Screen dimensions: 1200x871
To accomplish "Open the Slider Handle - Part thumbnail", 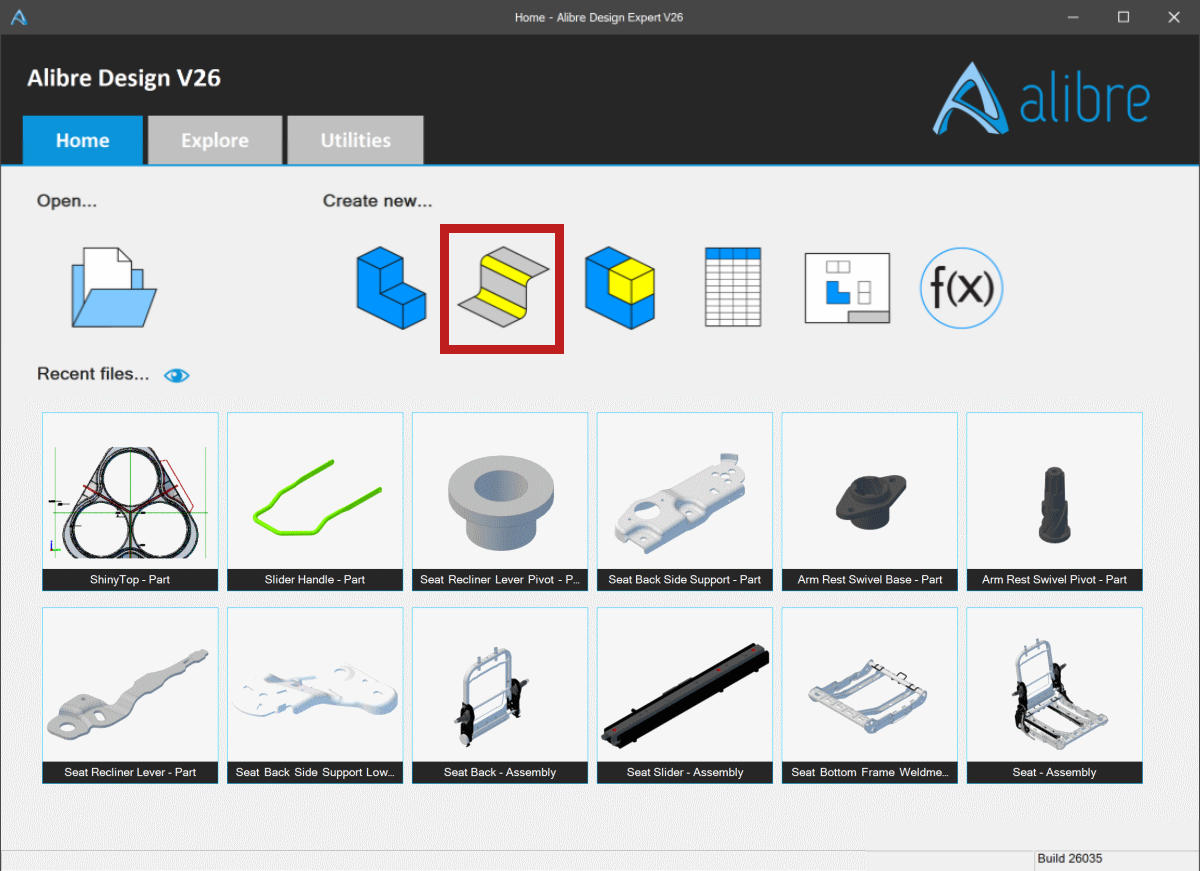I will 315,501.
